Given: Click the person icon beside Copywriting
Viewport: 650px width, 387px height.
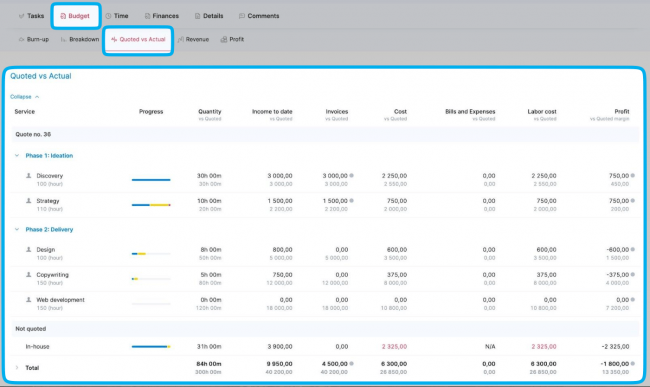Looking at the screenshot, I should pos(29,274).
